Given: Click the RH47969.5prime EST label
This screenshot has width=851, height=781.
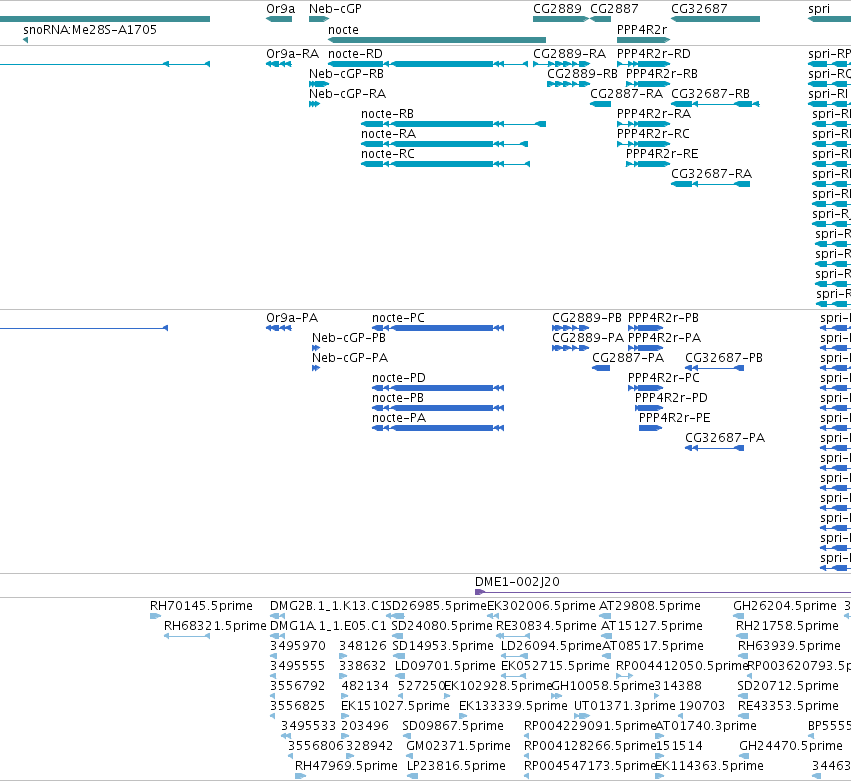Looking at the screenshot, I should (x=346, y=766).
